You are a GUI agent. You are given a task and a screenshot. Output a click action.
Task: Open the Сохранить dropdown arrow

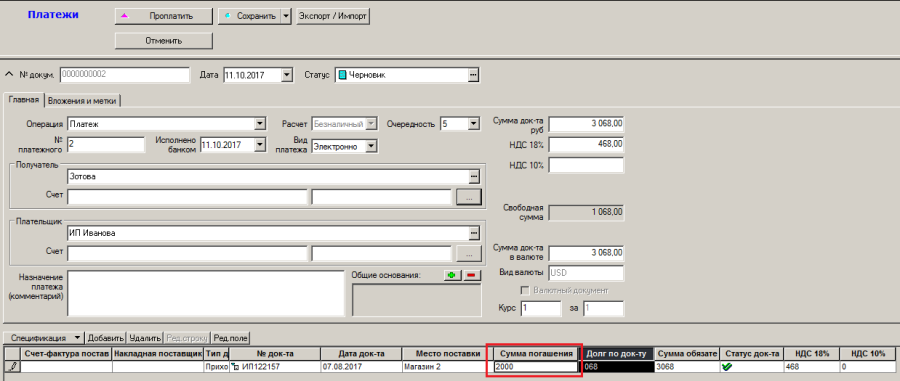pyautogui.click(x=287, y=16)
